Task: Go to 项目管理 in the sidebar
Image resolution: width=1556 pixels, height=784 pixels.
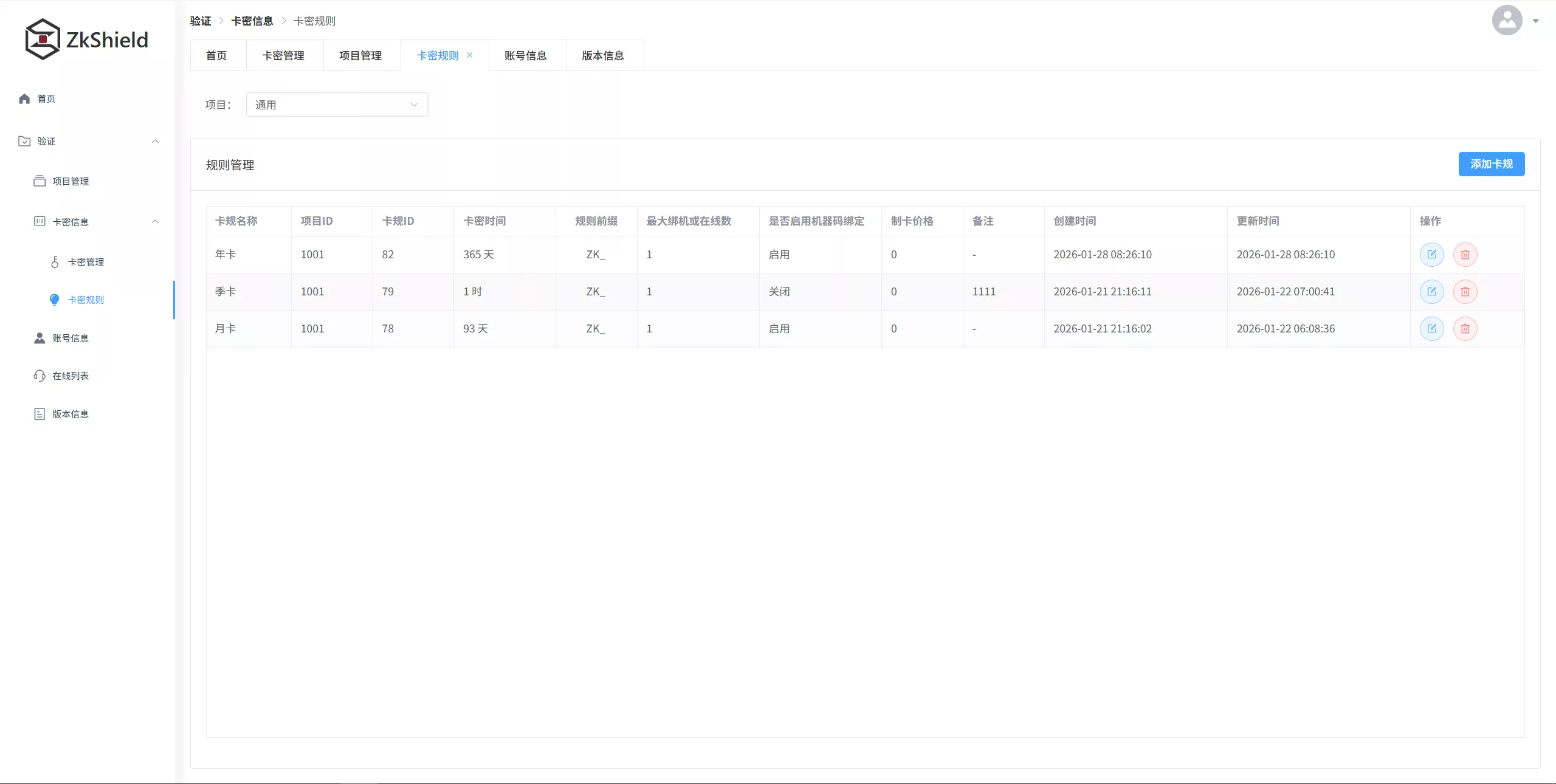Action: [x=71, y=182]
